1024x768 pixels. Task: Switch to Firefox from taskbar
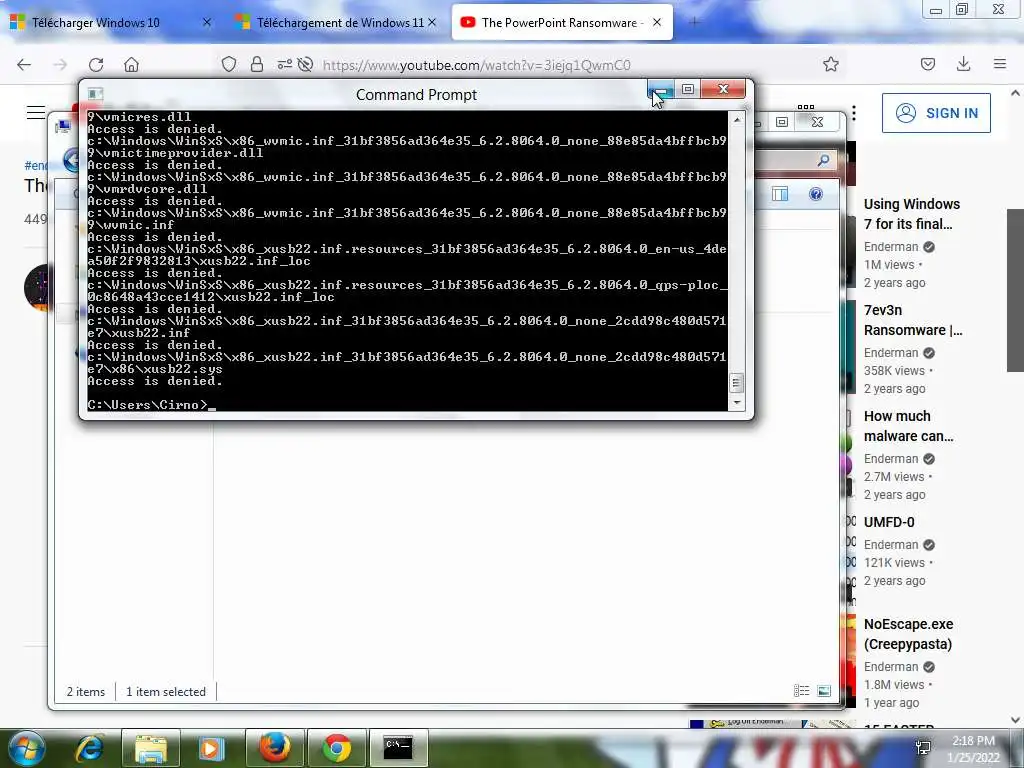coord(274,748)
